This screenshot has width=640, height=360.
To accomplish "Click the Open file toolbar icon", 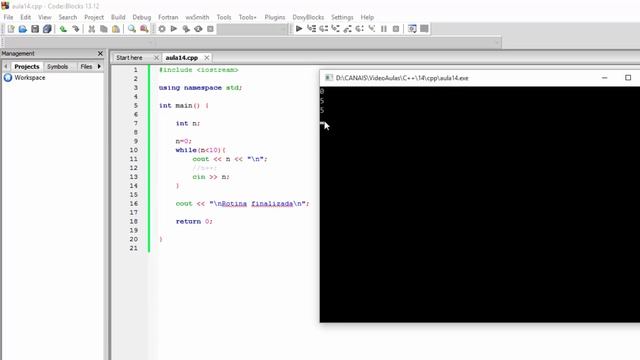I will coord(23,29).
